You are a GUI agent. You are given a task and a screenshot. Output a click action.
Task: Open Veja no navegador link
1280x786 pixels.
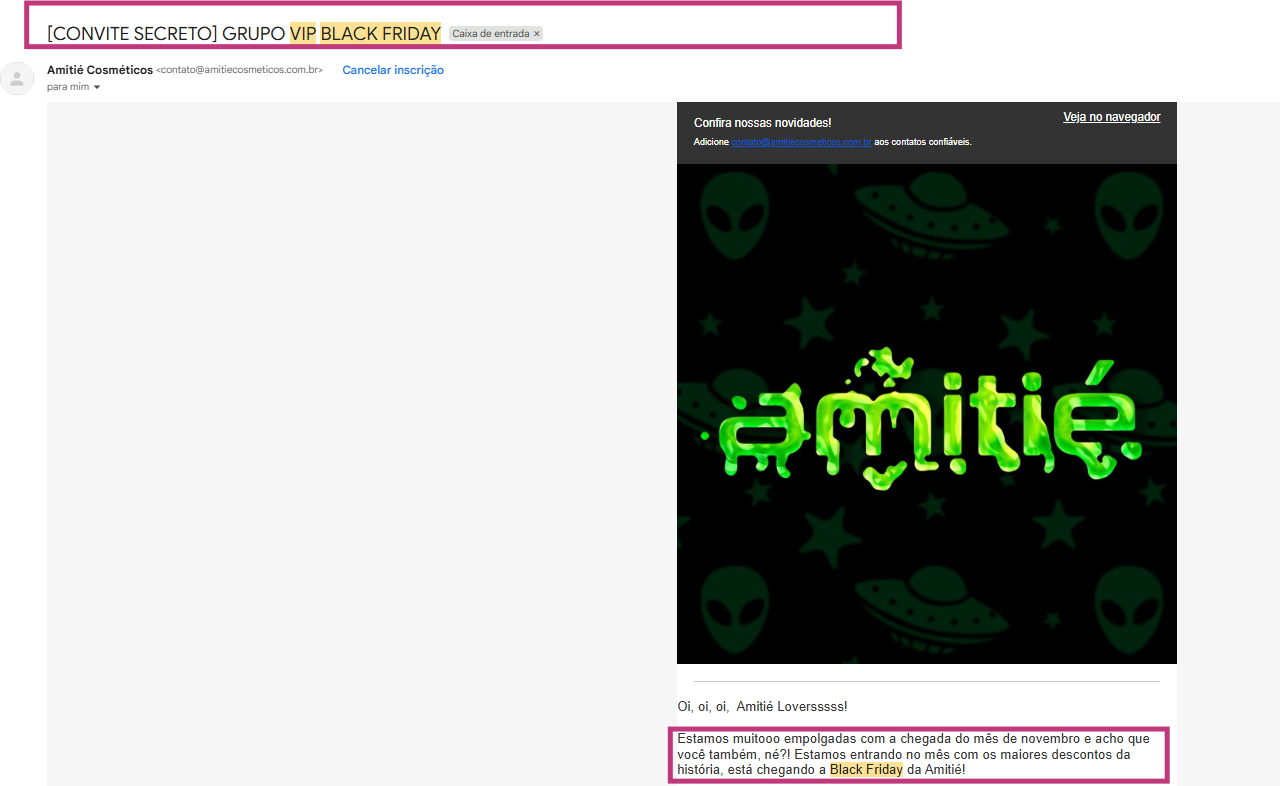click(1111, 117)
